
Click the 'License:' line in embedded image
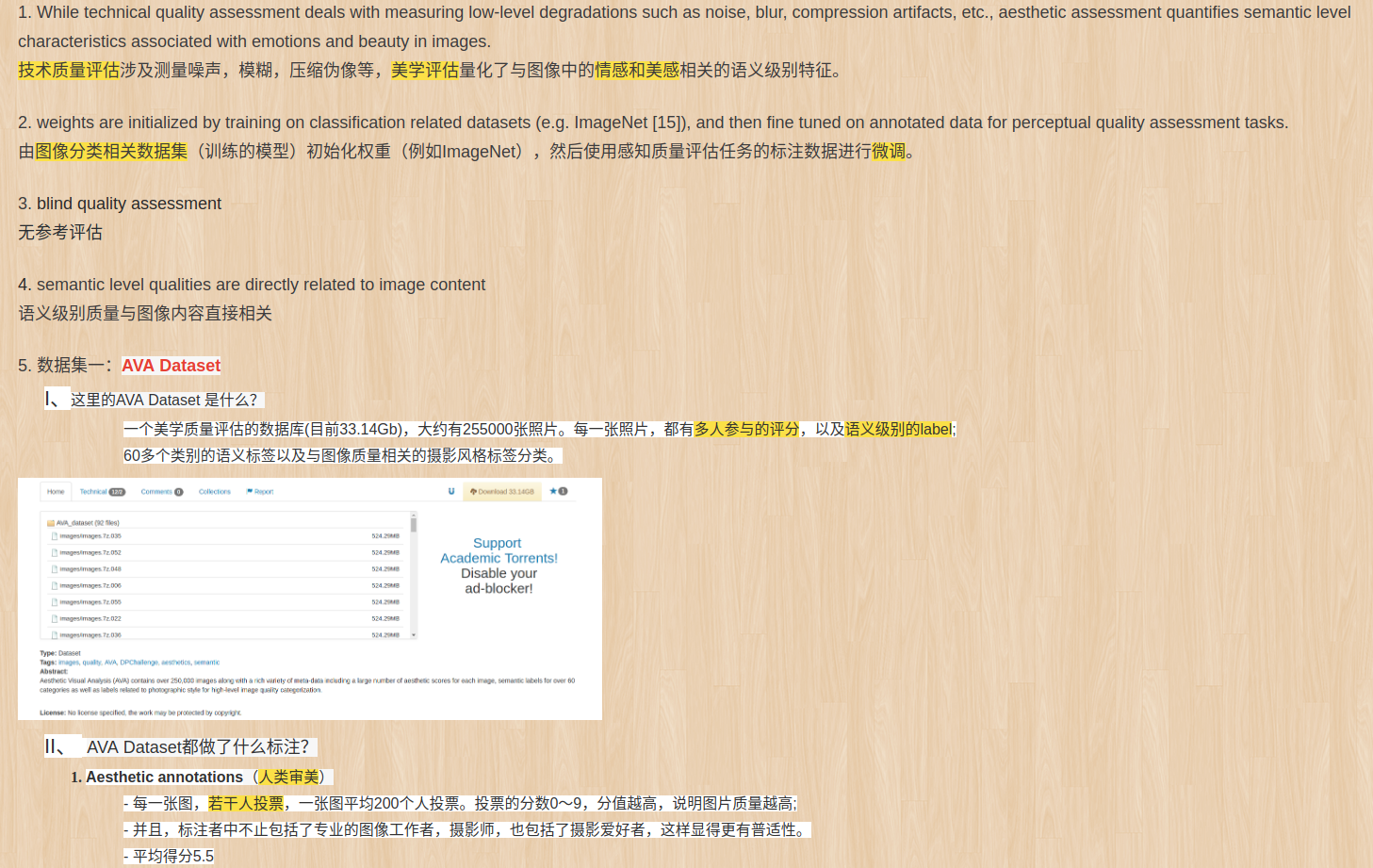(140, 713)
